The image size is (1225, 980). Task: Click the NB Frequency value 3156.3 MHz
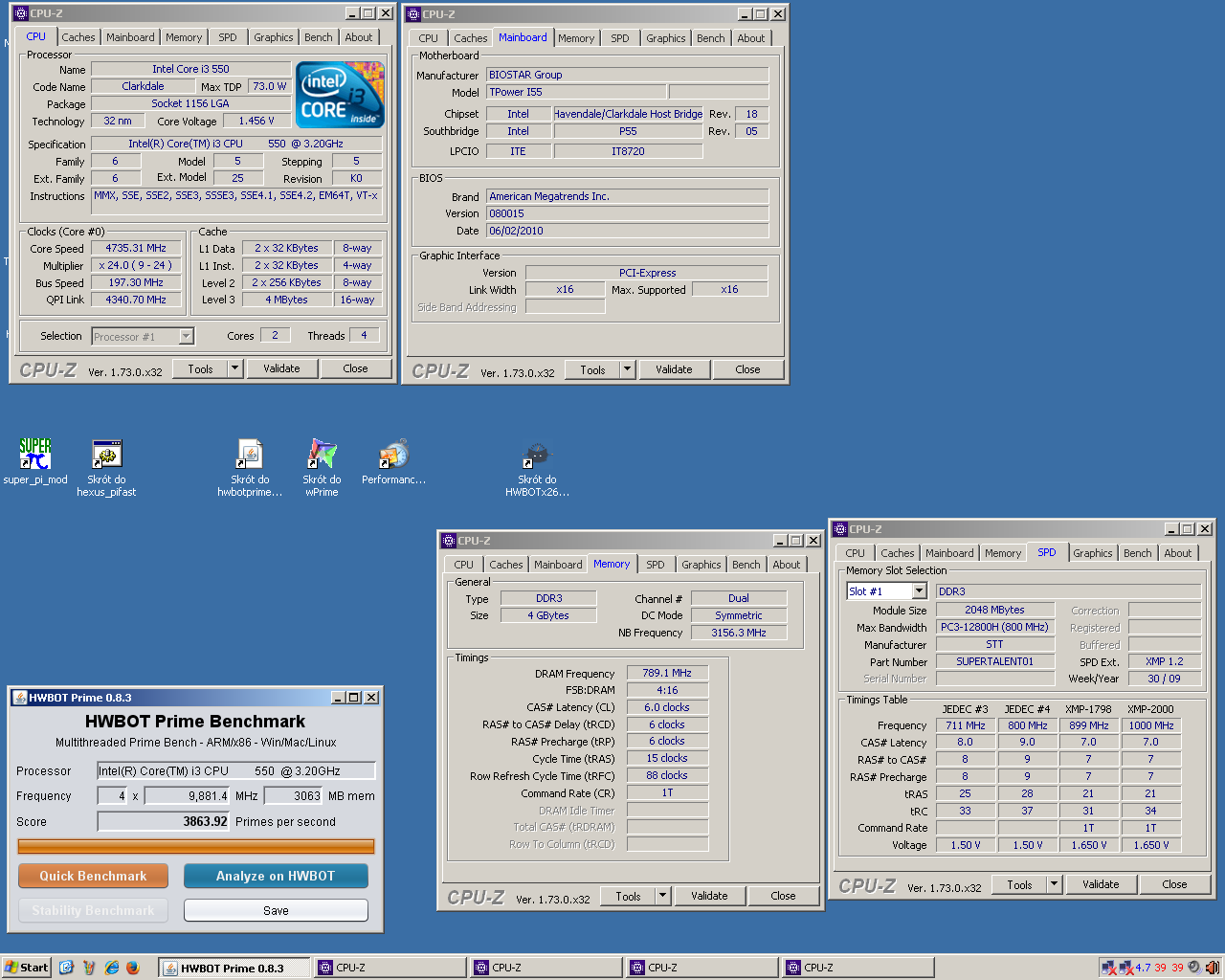click(x=739, y=633)
